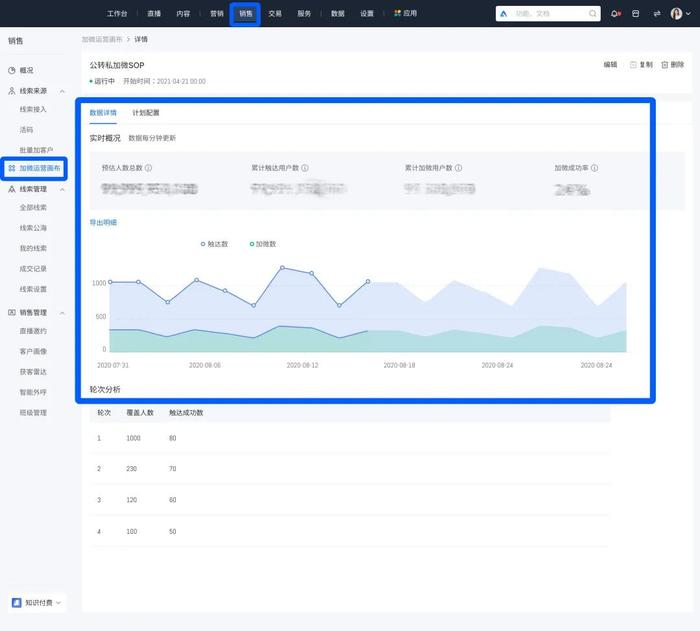Select the 销售 top menu
The width and height of the screenshot is (700, 631).
[x=246, y=13]
